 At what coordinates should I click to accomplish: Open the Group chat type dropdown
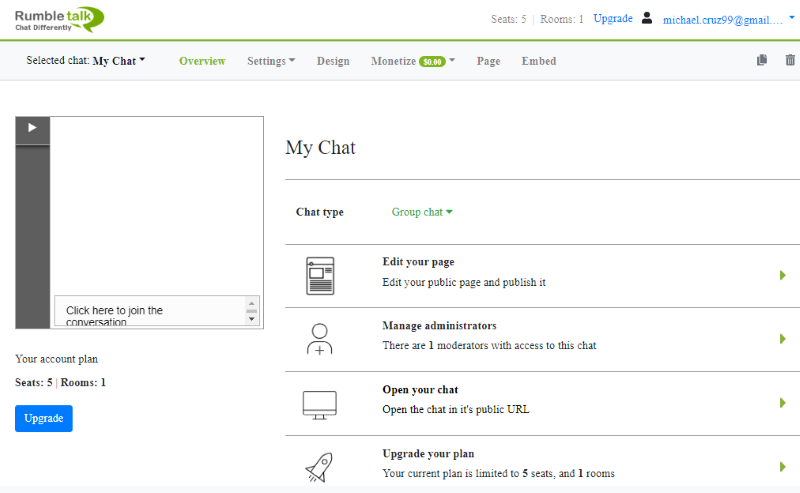422,212
